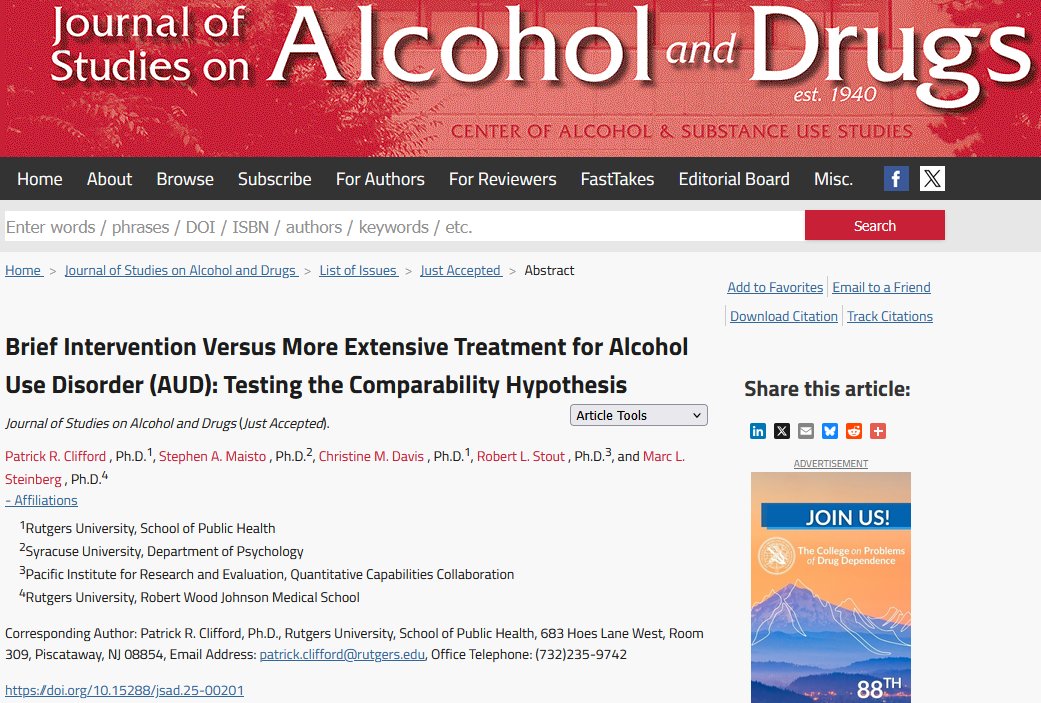1041x703 pixels.
Task: Click the JOIN US advertisement banner
Action: coord(831,587)
